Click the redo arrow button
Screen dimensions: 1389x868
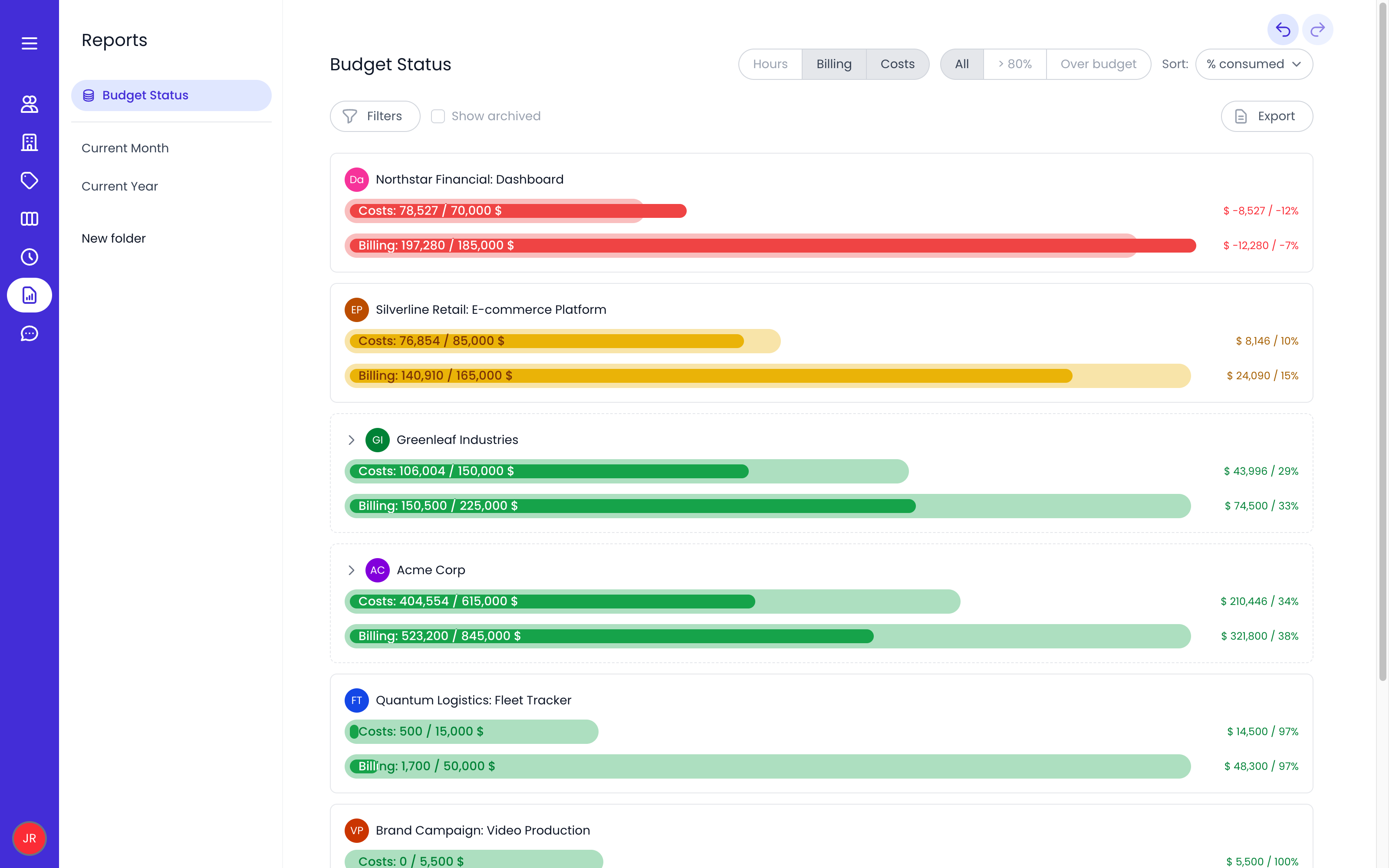tap(1318, 29)
